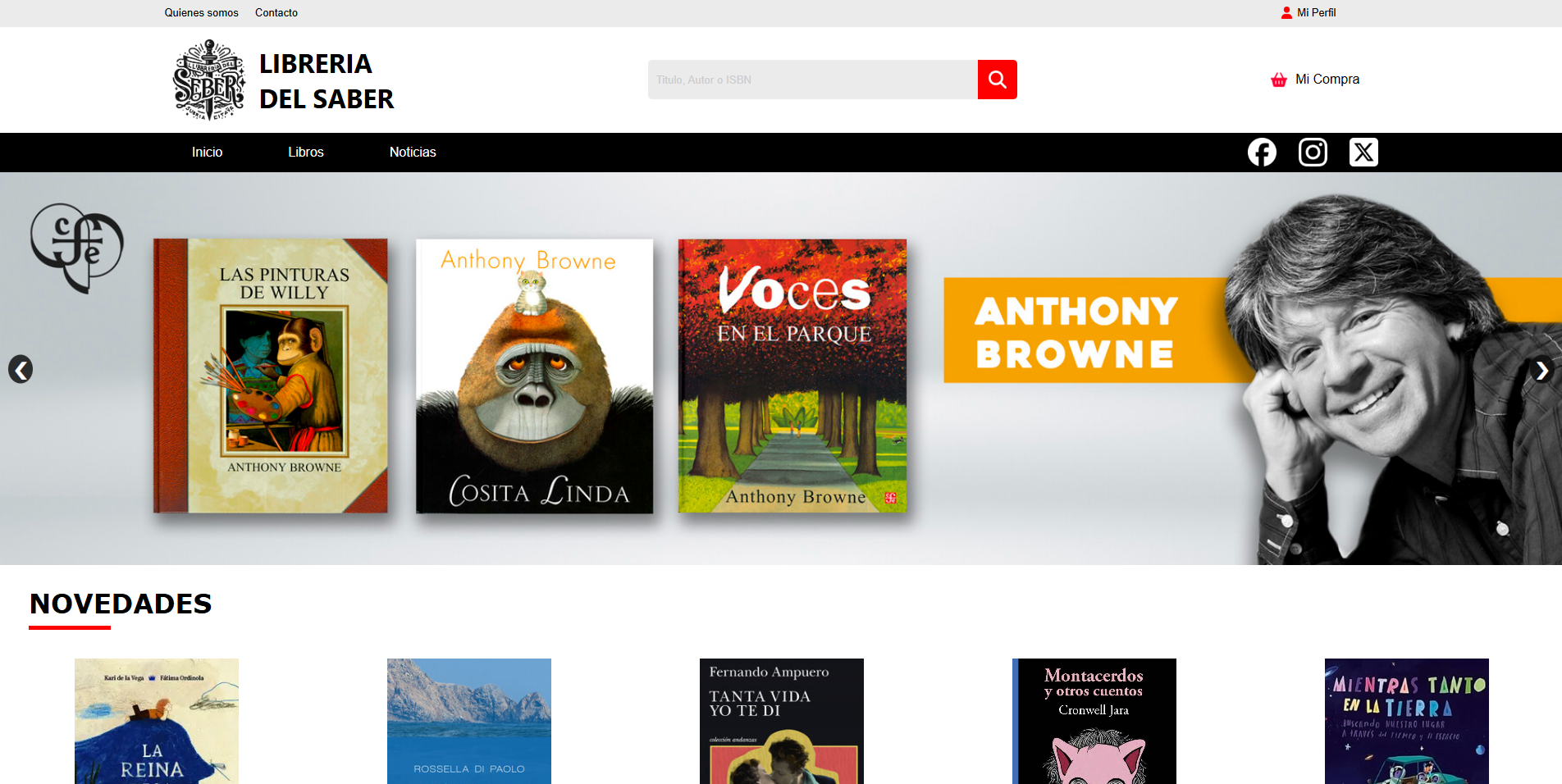This screenshot has height=784, width=1562.
Task: Click the orange Anthony Browne banner label
Action: [x=1083, y=330]
